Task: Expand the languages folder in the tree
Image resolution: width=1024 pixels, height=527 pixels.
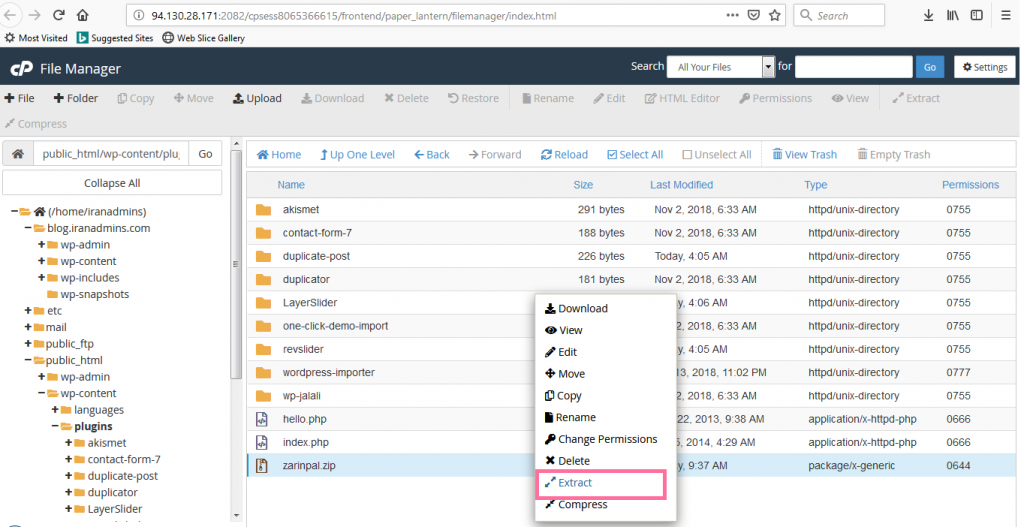Action: tap(55, 409)
